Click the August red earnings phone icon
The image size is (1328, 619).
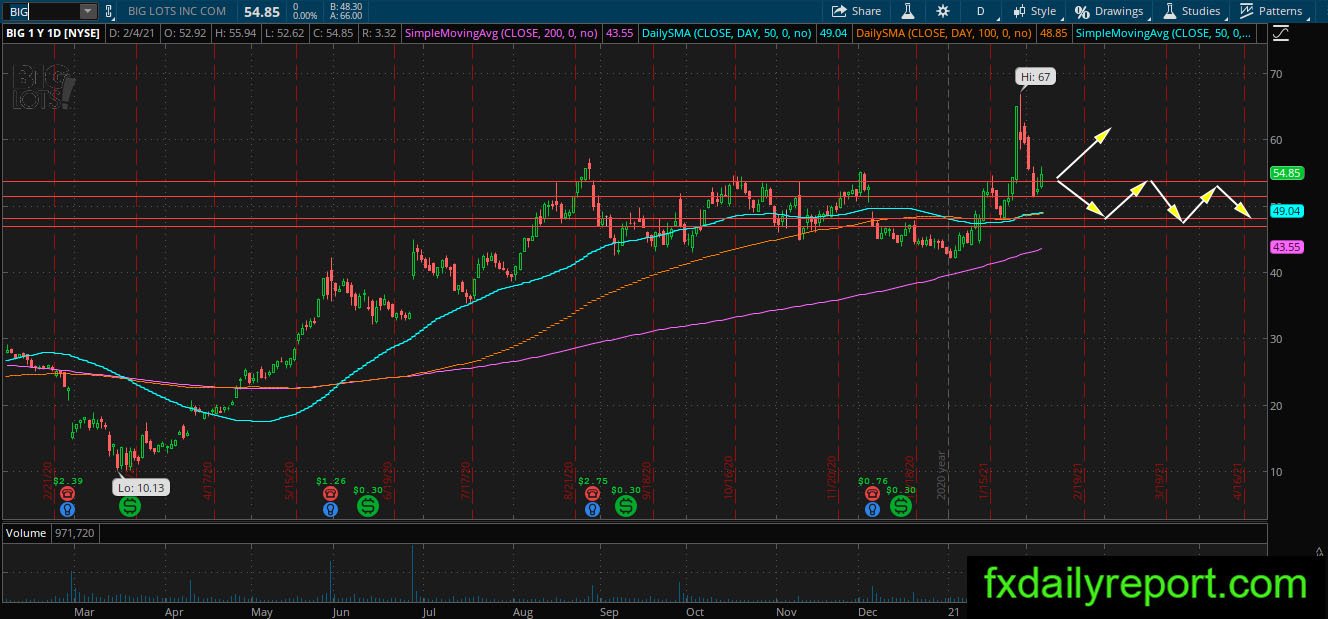pyautogui.click(x=594, y=494)
